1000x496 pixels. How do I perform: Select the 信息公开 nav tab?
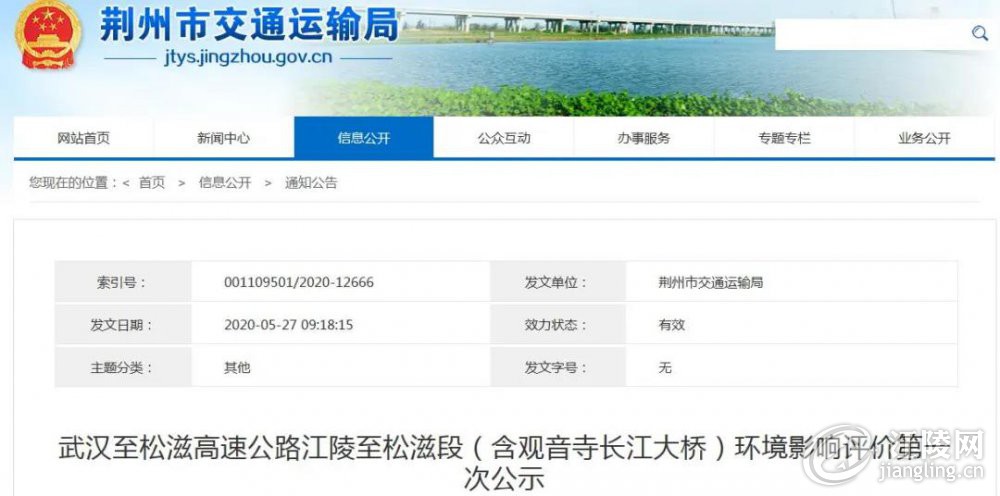tap(364, 138)
